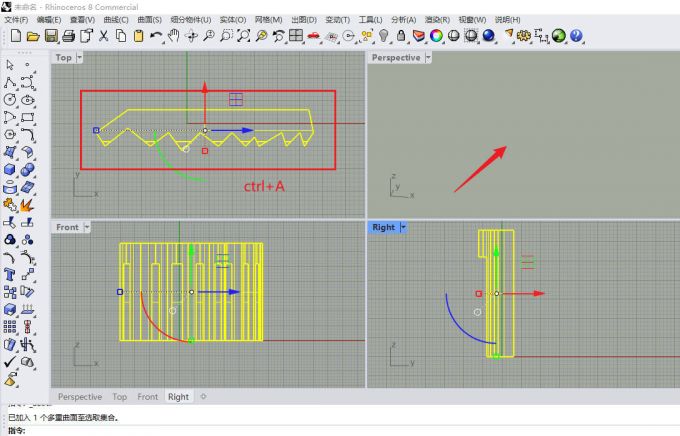The width and height of the screenshot is (680, 436).
Task: Click the New file icon
Action: point(16,36)
